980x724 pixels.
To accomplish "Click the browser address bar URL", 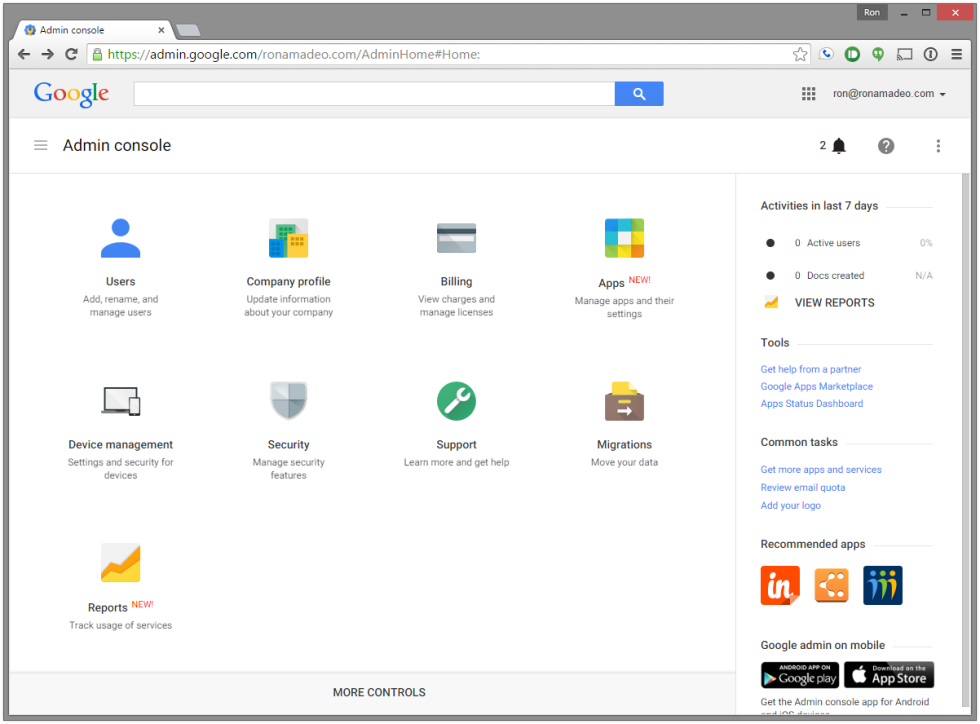I will click(294, 54).
